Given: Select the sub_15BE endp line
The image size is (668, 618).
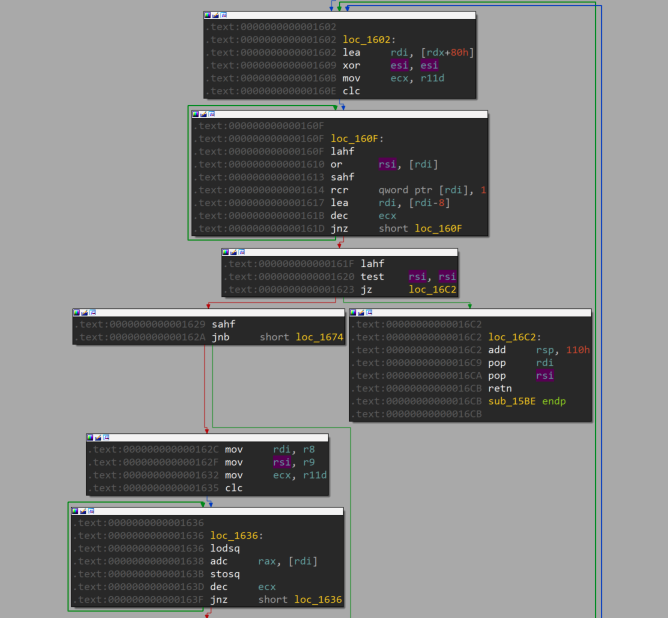Looking at the screenshot, I should pos(527,401).
